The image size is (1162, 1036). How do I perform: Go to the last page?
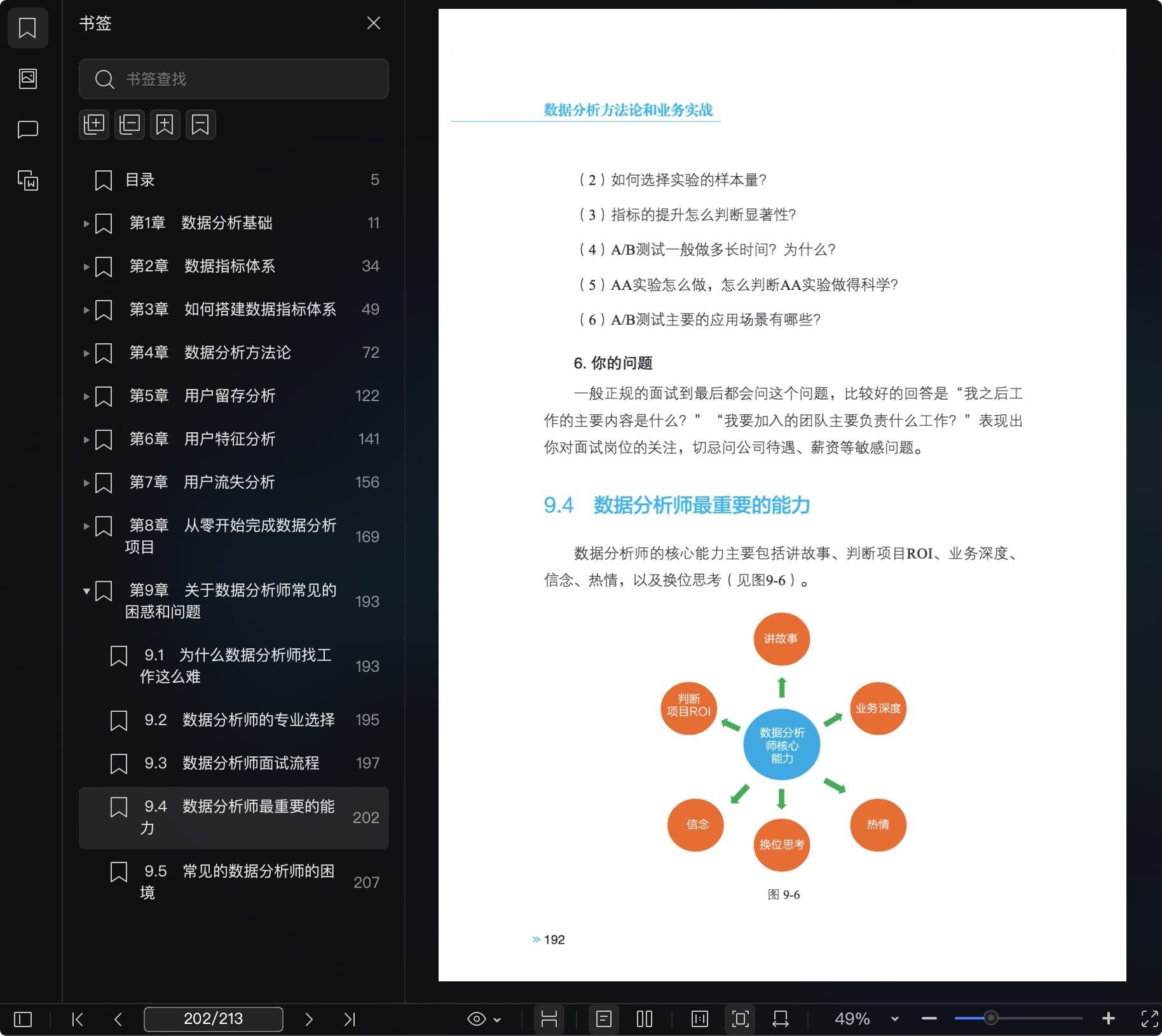click(350, 1019)
